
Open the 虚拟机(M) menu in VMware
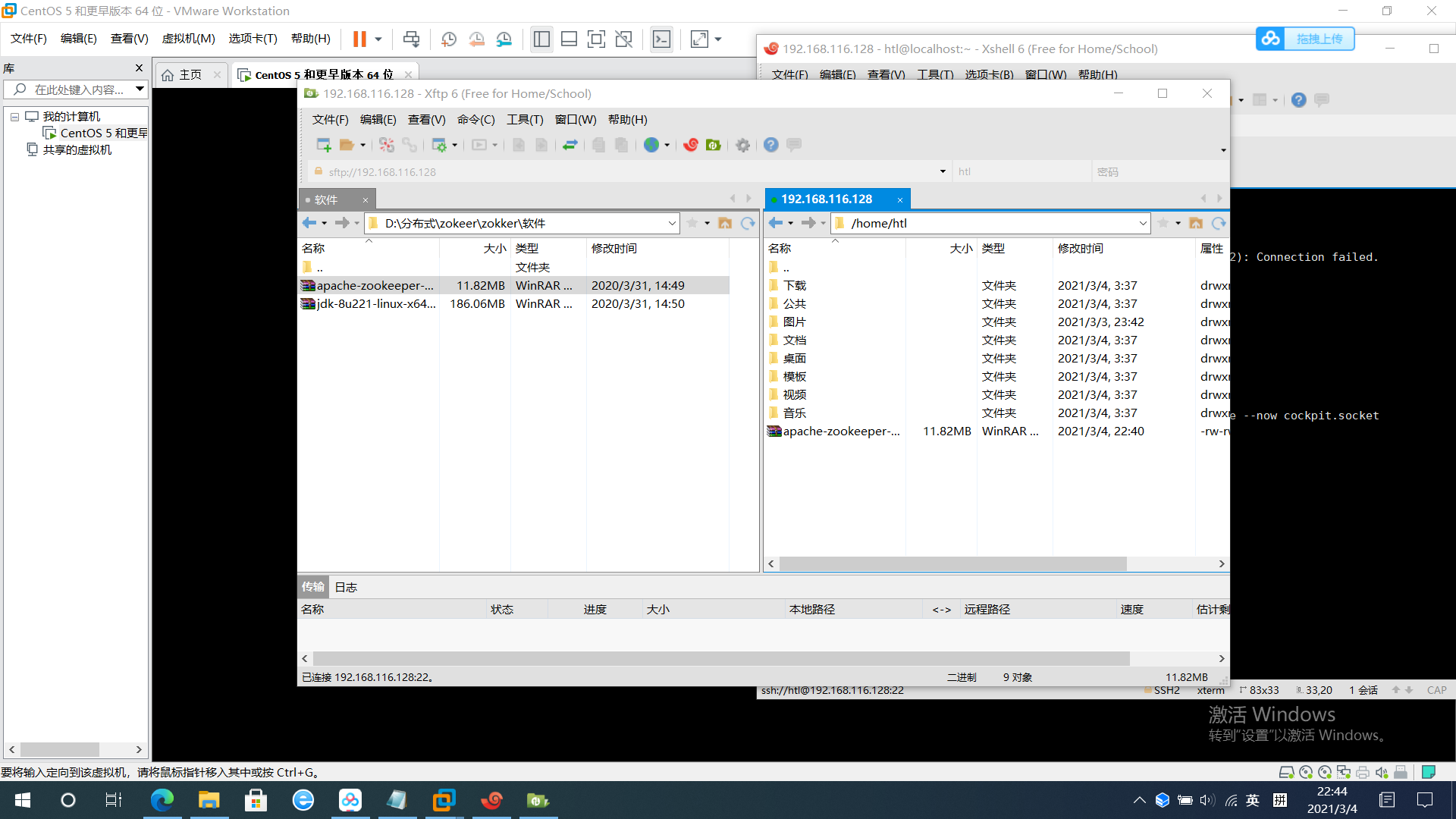coord(188,38)
